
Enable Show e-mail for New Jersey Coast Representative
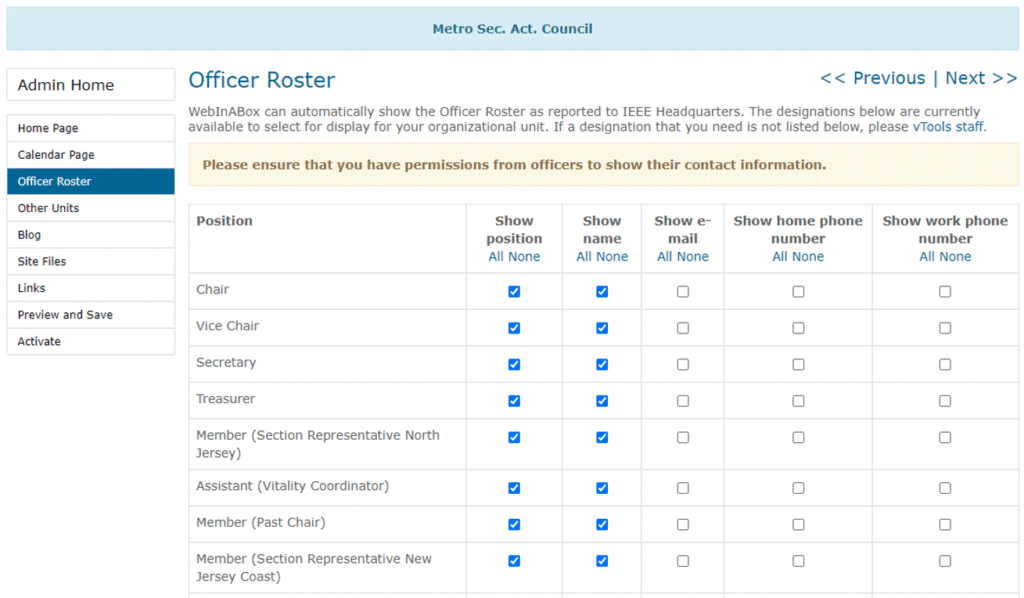[x=682, y=561]
